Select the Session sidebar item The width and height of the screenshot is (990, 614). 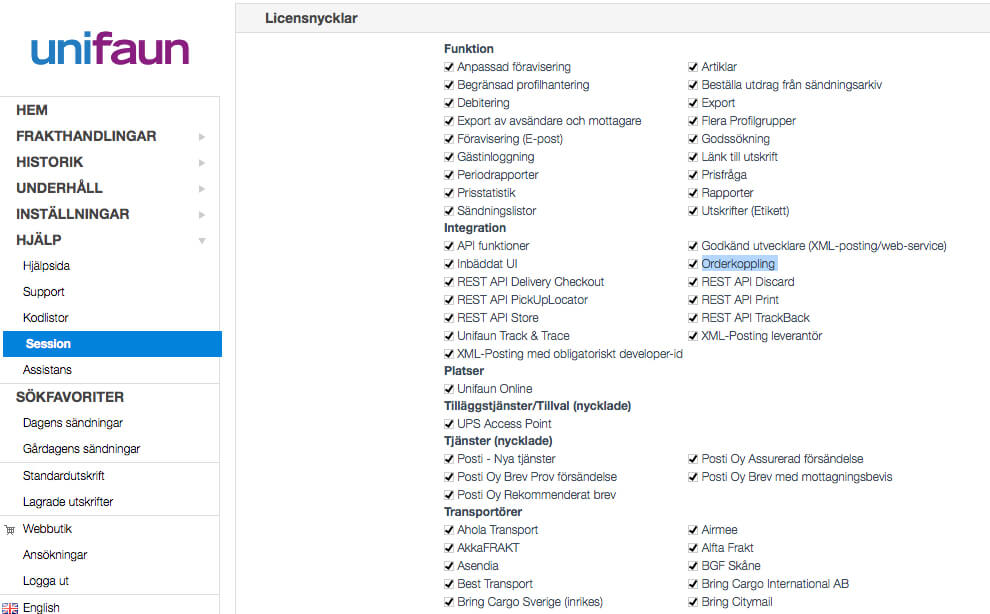[112, 344]
